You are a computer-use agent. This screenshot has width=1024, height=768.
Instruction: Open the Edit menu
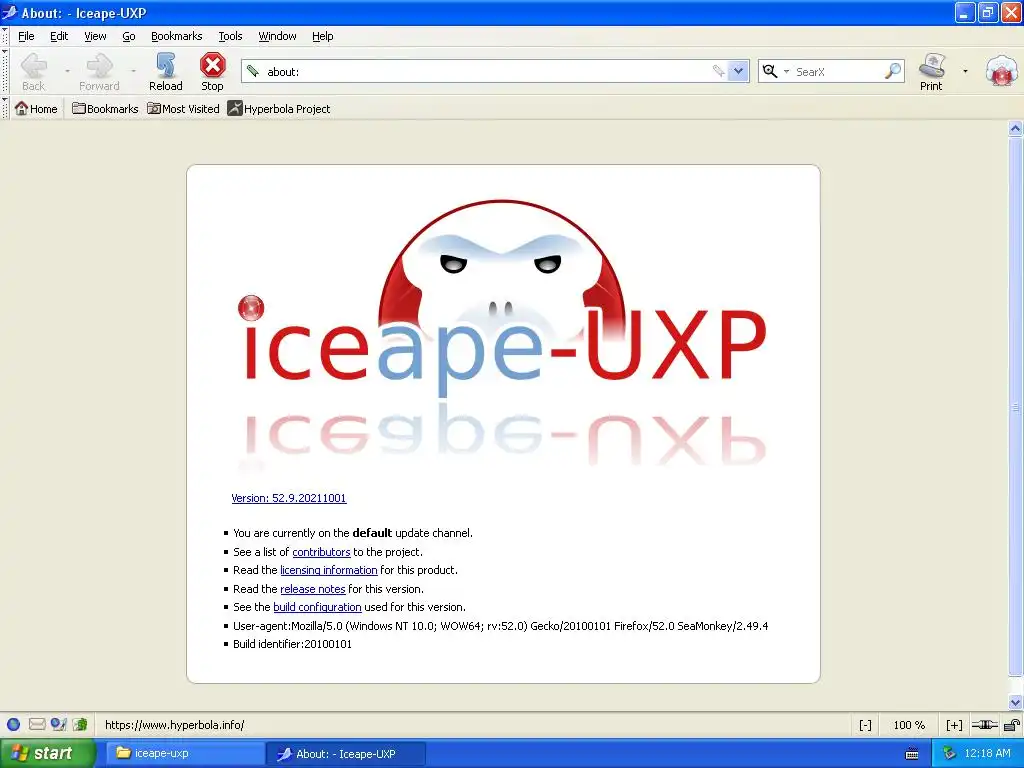[x=59, y=36]
